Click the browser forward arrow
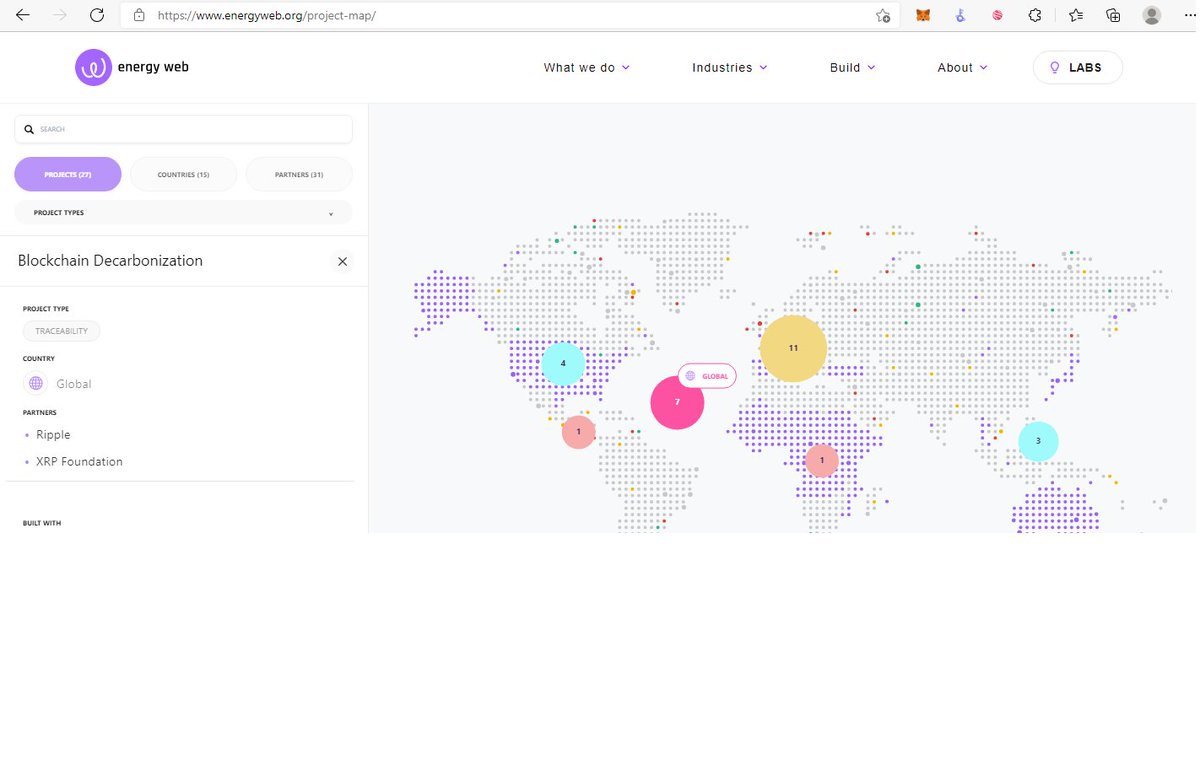Viewport: 1200px width, 765px height. point(60,15)
